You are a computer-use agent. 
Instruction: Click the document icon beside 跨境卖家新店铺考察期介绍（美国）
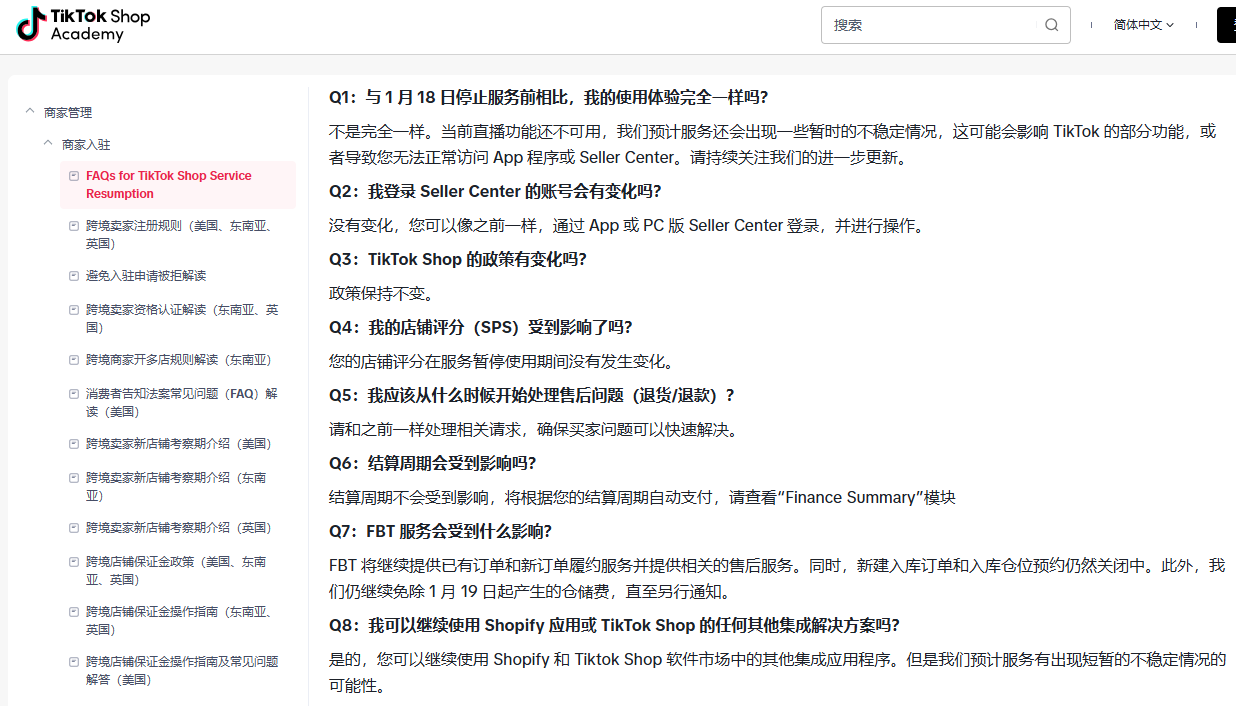(x=73, y=444)
